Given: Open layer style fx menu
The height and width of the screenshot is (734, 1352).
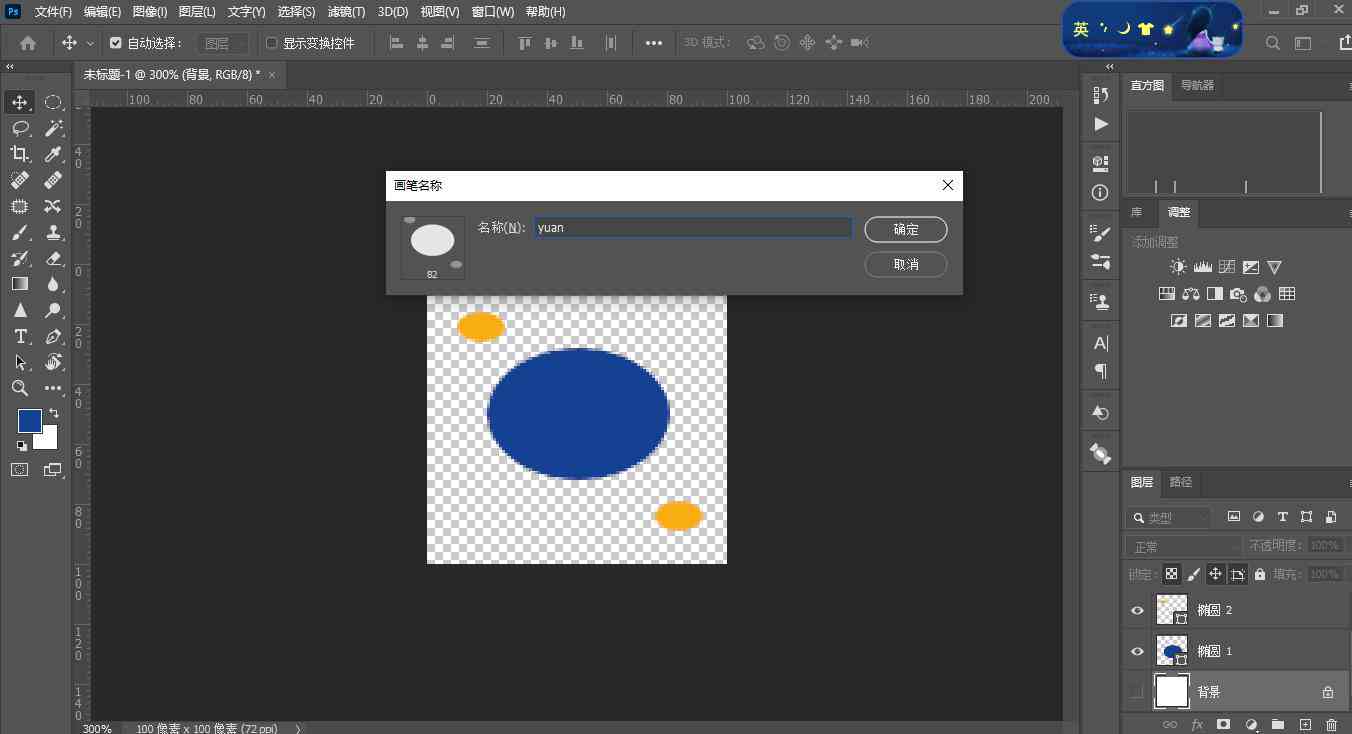Looking at the screenshot, I should (x=1196, y=724).
